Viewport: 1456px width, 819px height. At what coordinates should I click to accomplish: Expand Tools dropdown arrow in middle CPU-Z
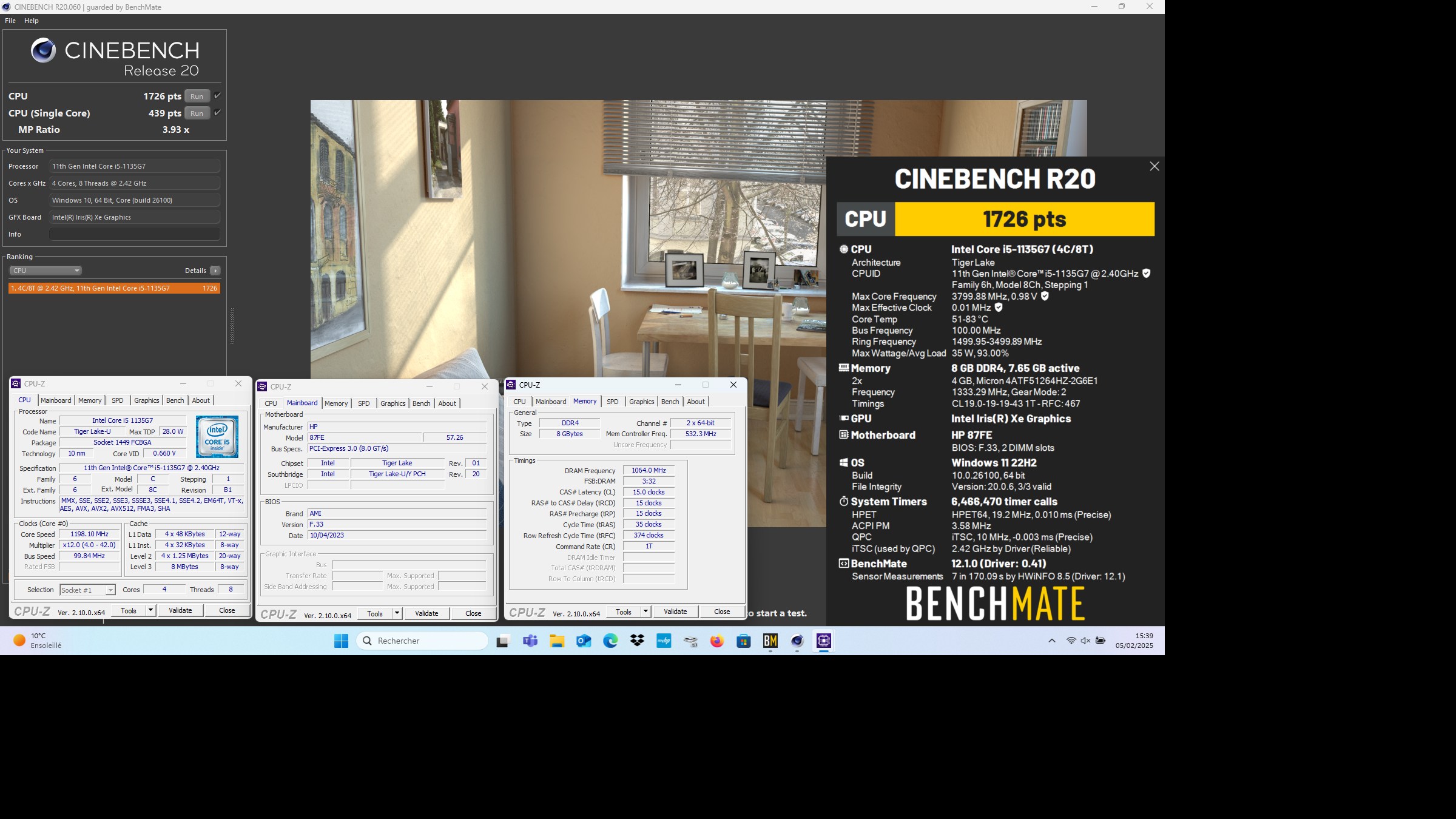pos(397,613)
